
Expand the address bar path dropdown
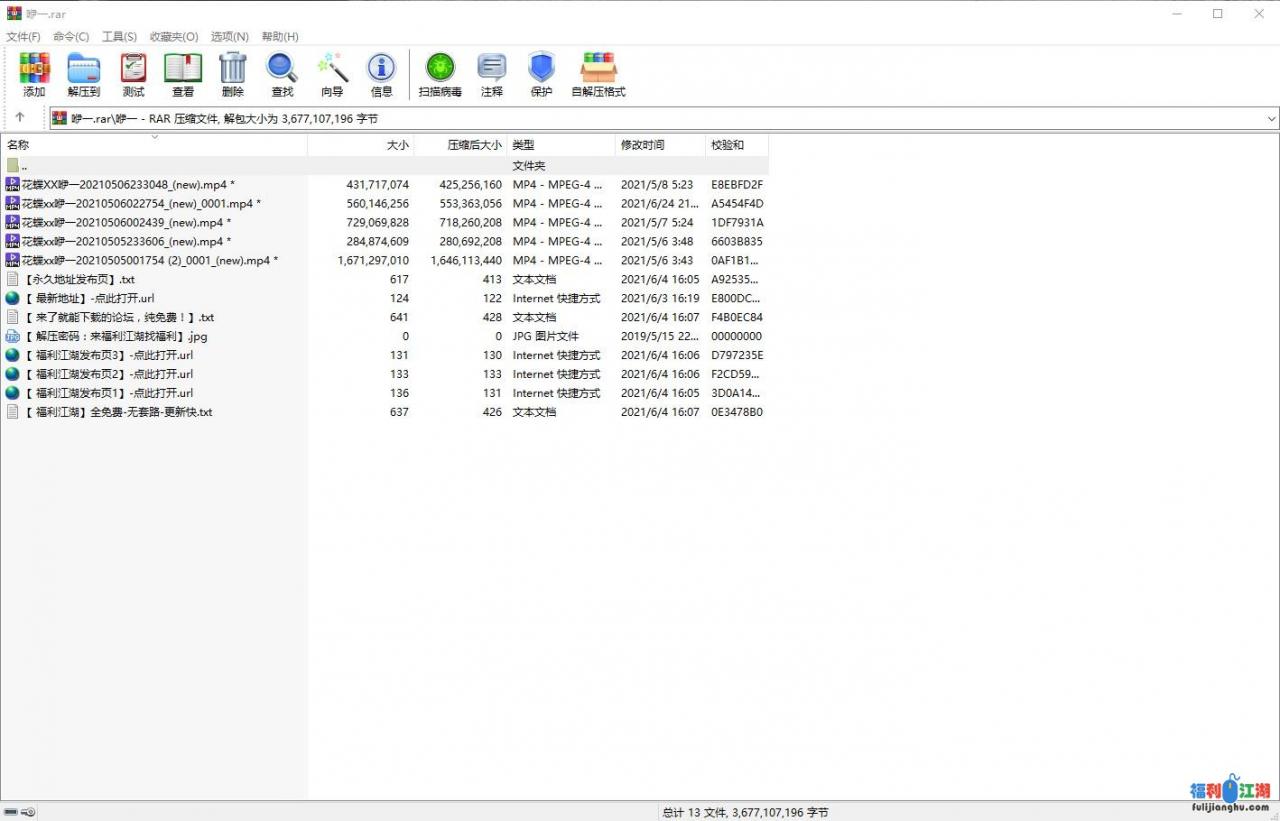pyautogui.click(x=1271, y=118)
